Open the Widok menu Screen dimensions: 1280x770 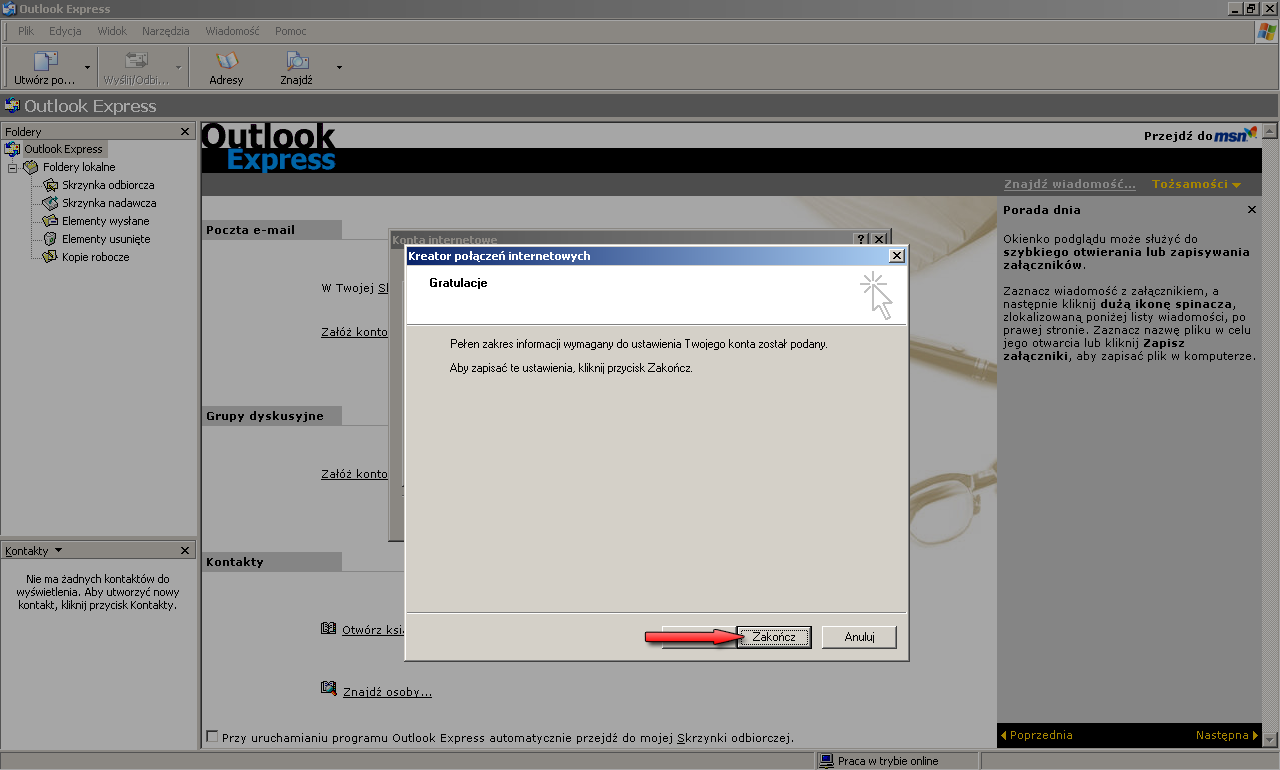pos(112,31)
